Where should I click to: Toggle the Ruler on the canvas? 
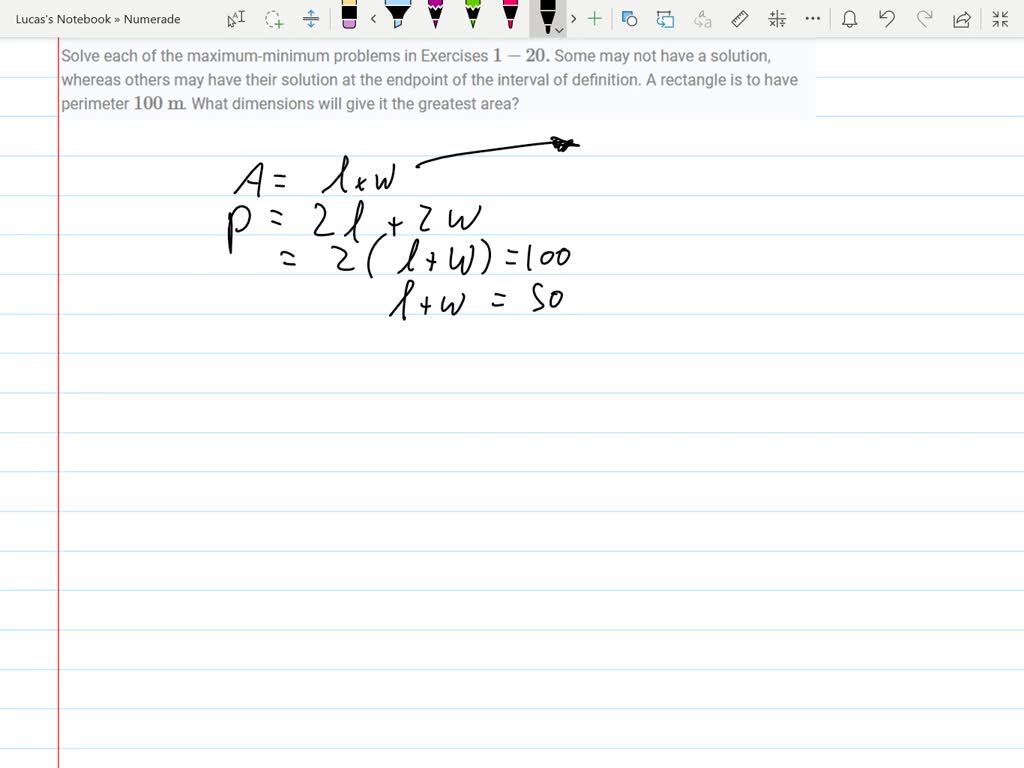pos(740,18)
